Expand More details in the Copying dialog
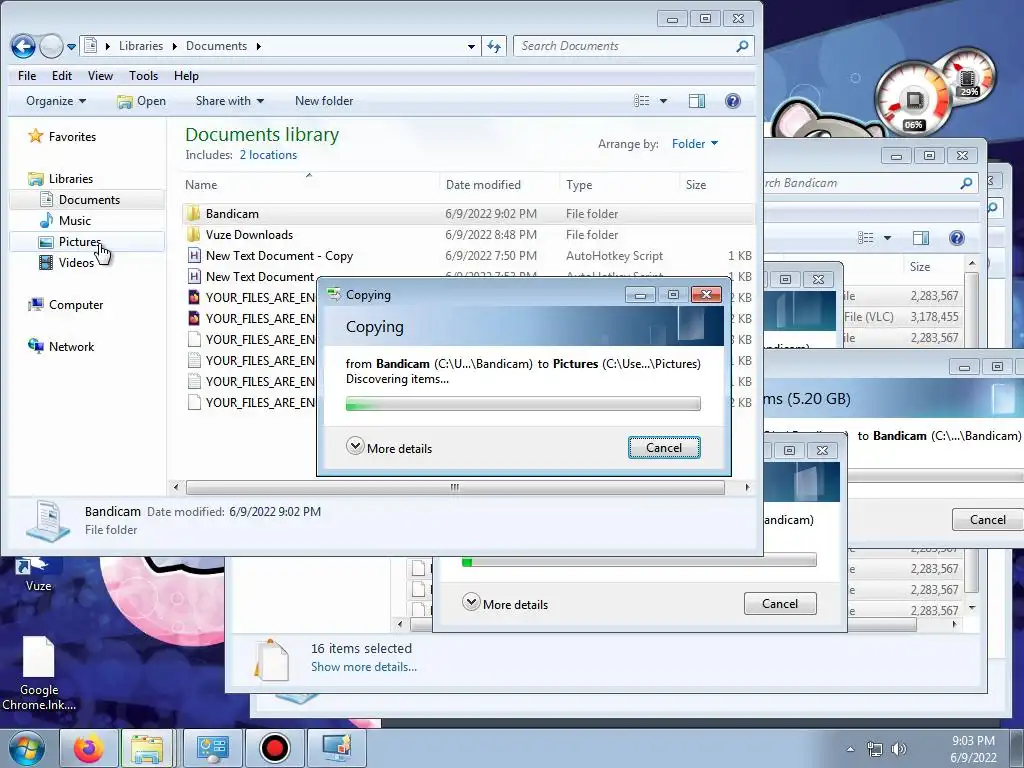The width and height of the screenshot is (1024, 768). pyautogui.click(x=389, y=447)
